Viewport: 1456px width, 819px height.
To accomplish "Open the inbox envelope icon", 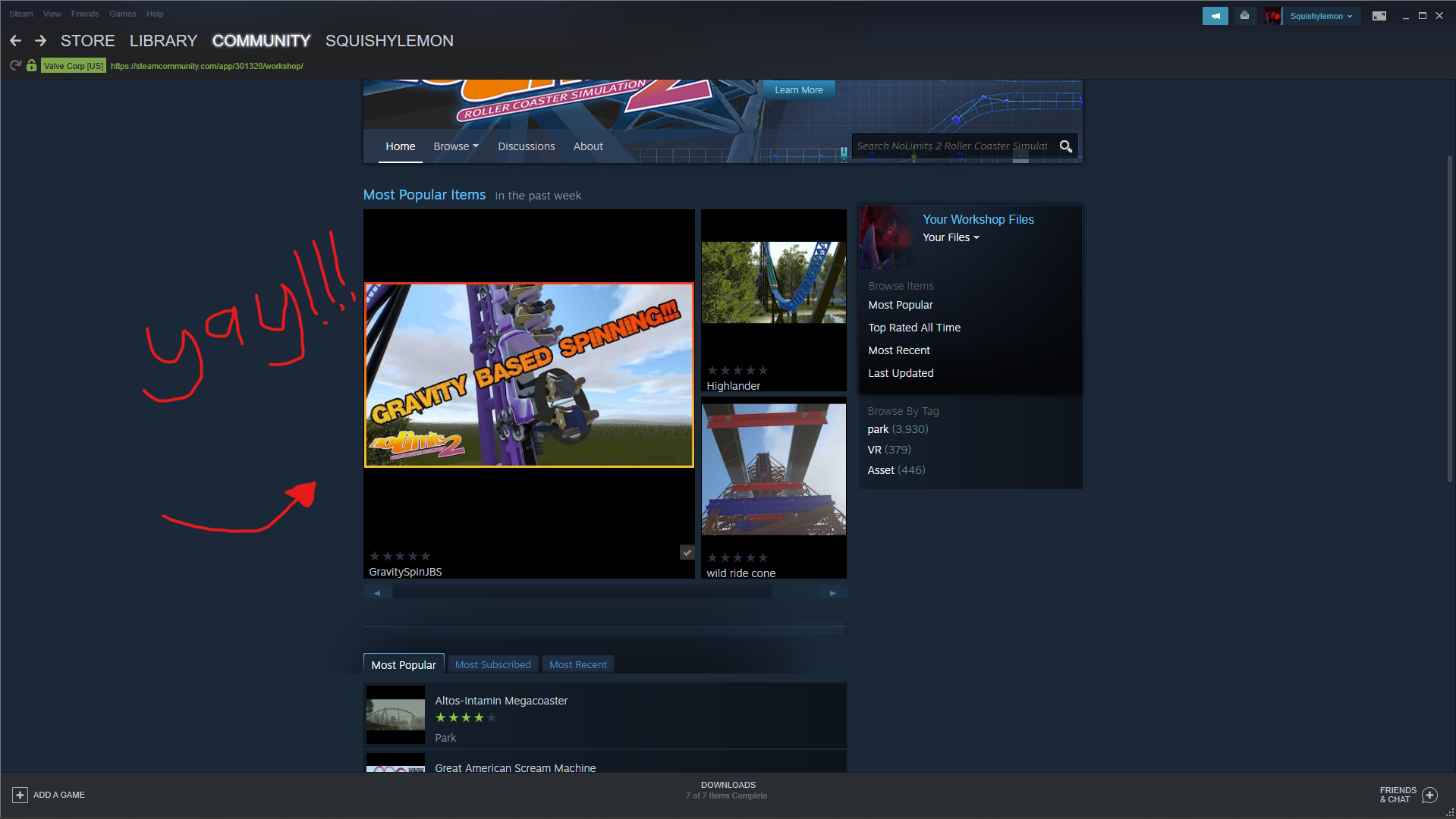I will 1245,16.
